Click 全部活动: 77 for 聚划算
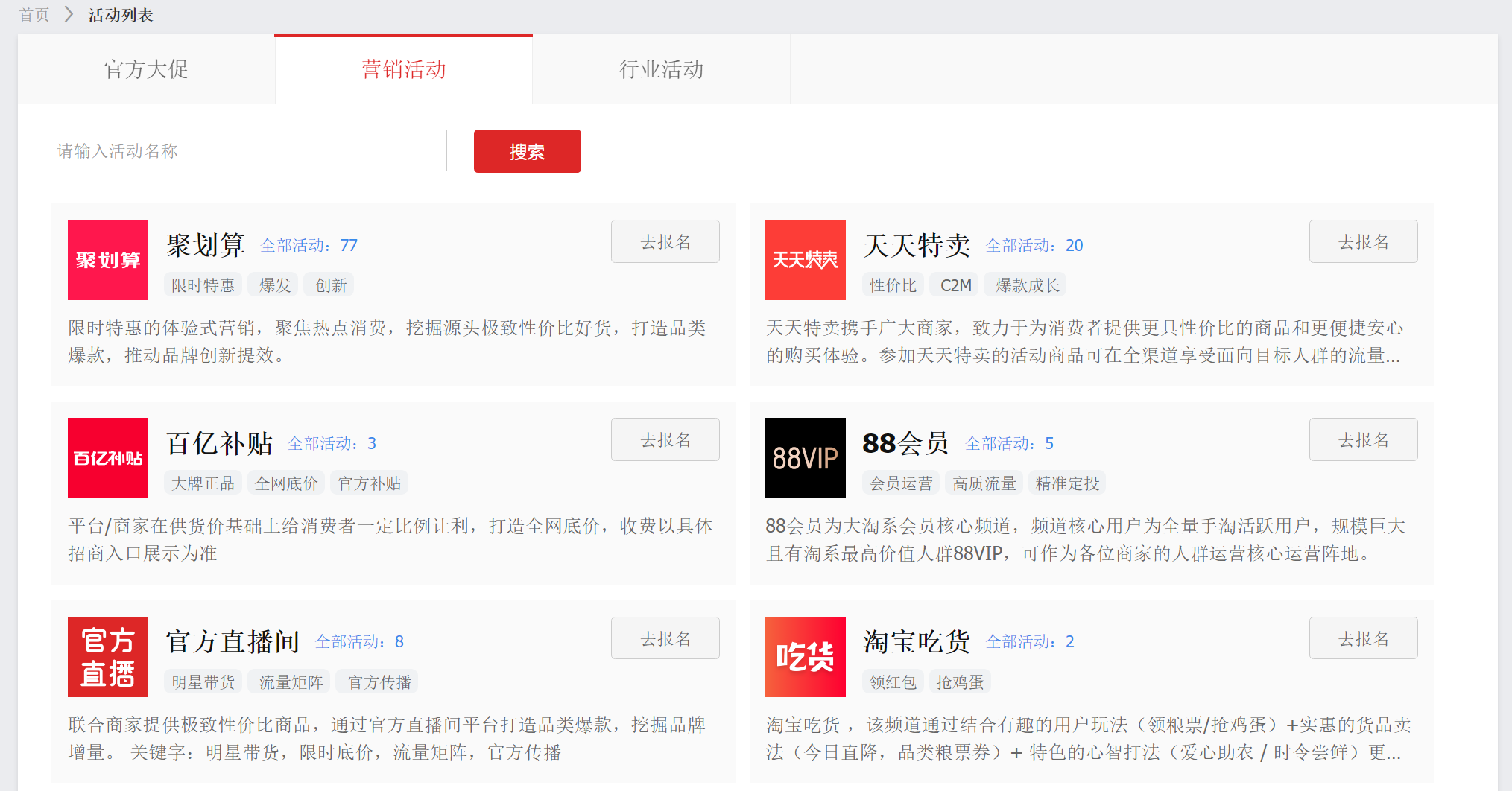The height and width of the screenshot is (791, 1512). (309, 245)
